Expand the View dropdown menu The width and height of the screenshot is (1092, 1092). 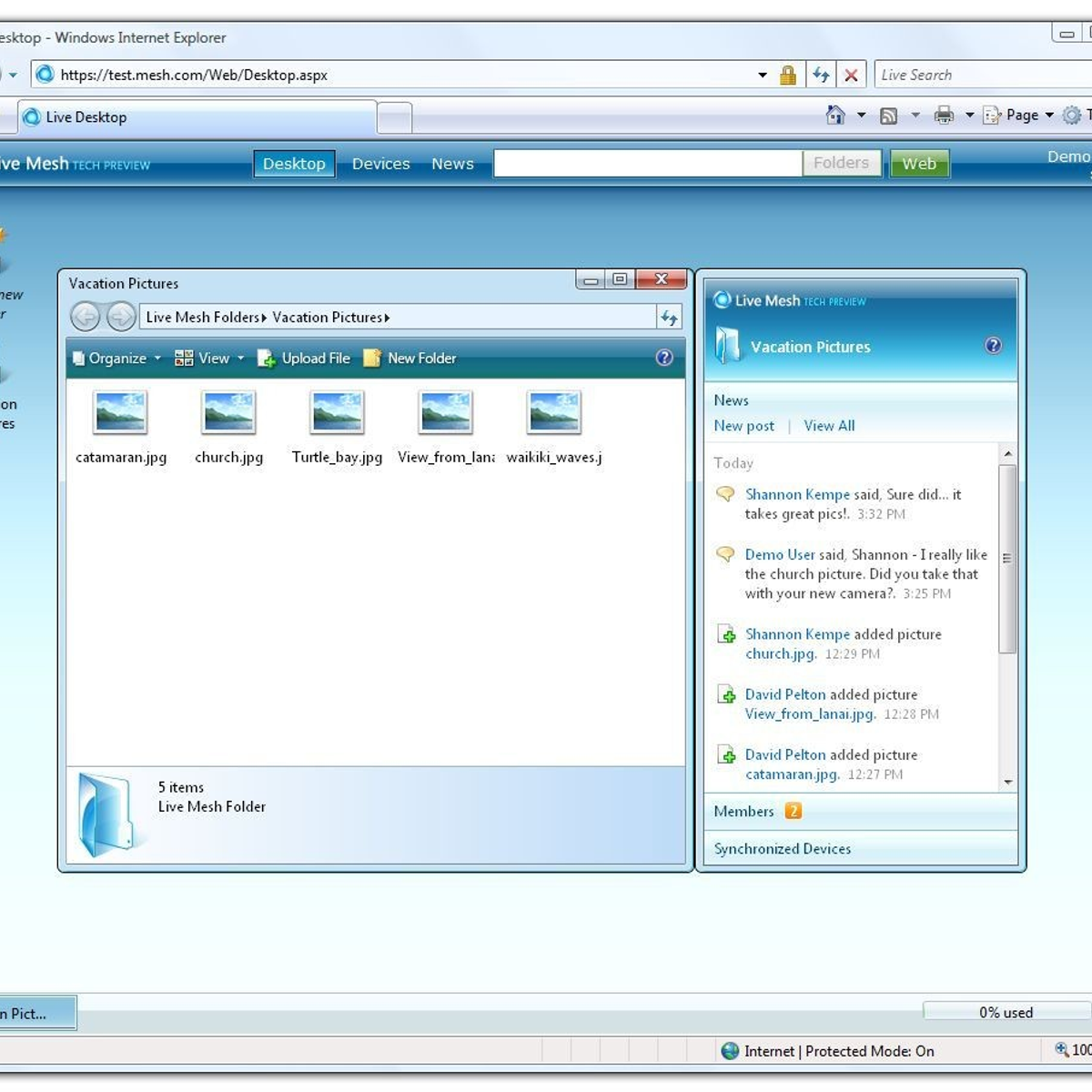[241, 359]
